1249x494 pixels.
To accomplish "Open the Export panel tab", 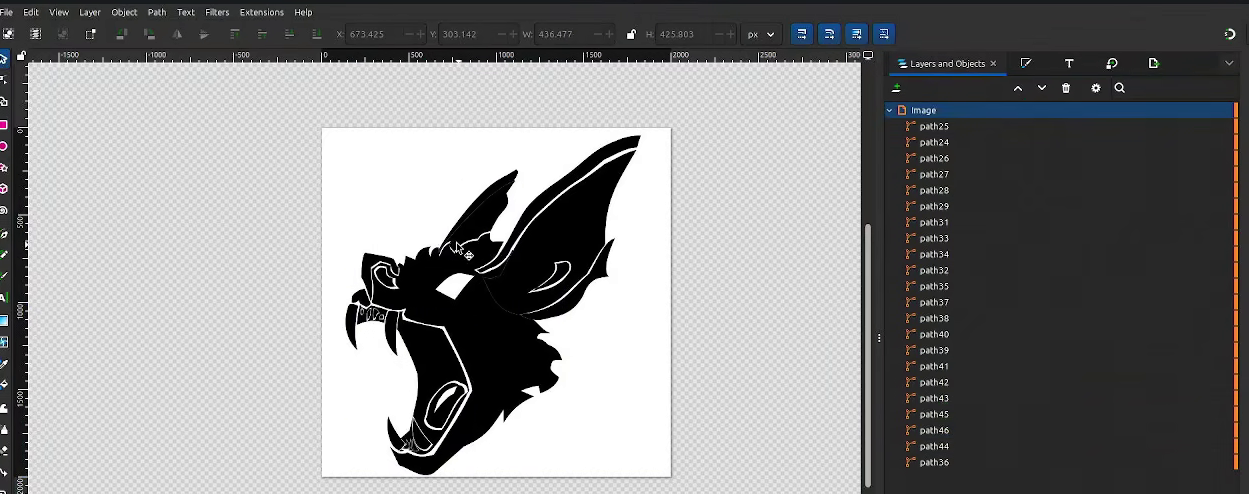I will (1153, 63).
